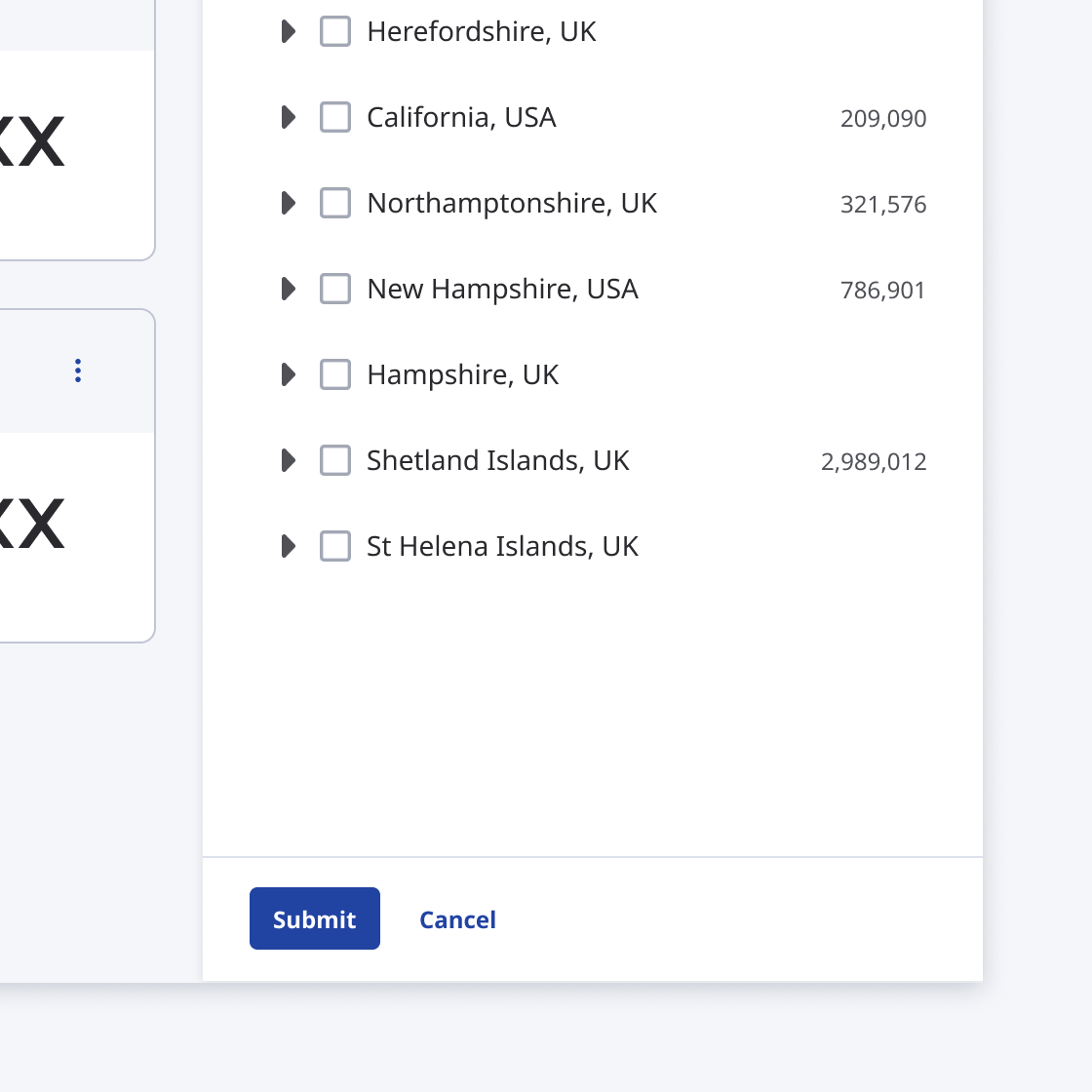Open the three-dot kebab menu on card
This screenshot has height=1092, width=1092.
(78, 370)
